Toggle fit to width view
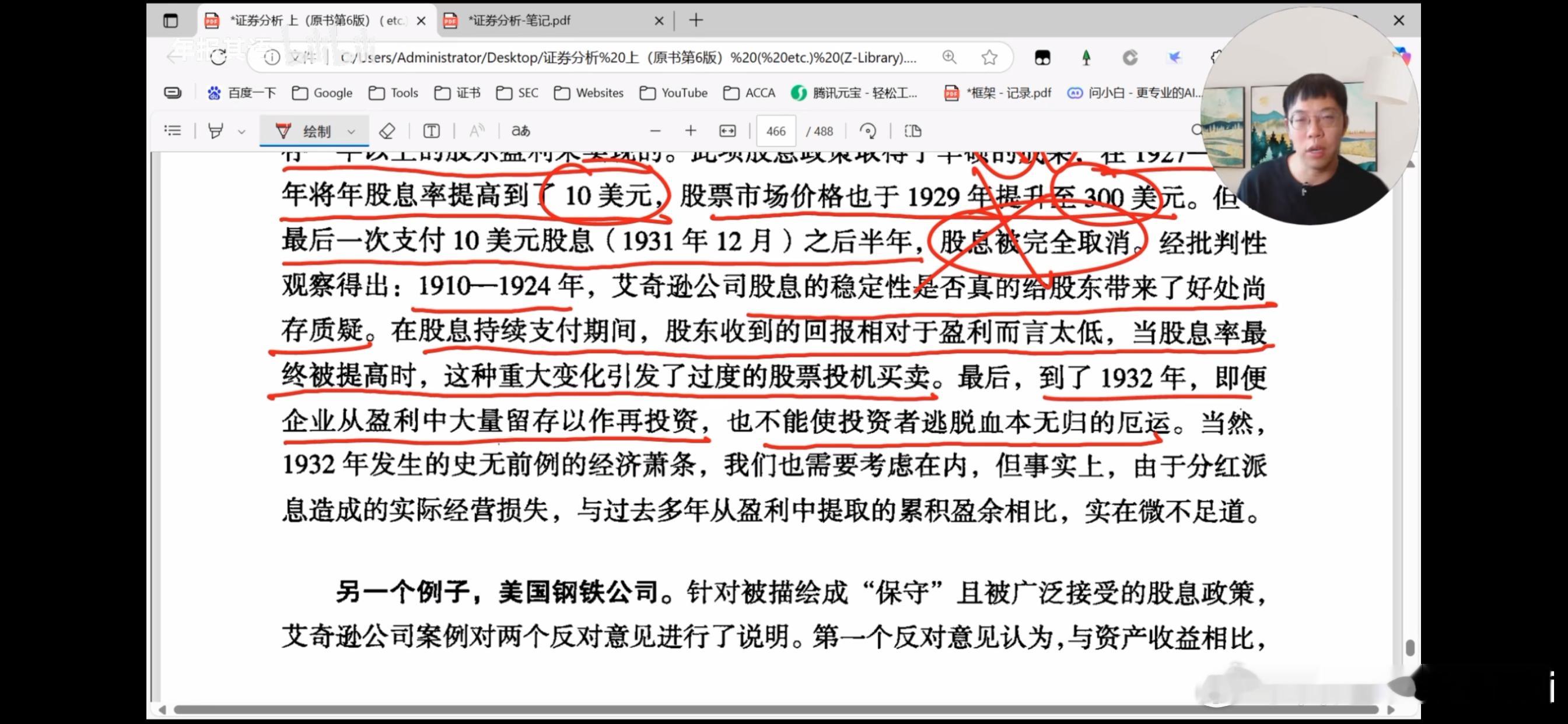Image resolution: width=1568 pixels, height=724 pixels. 727,131
